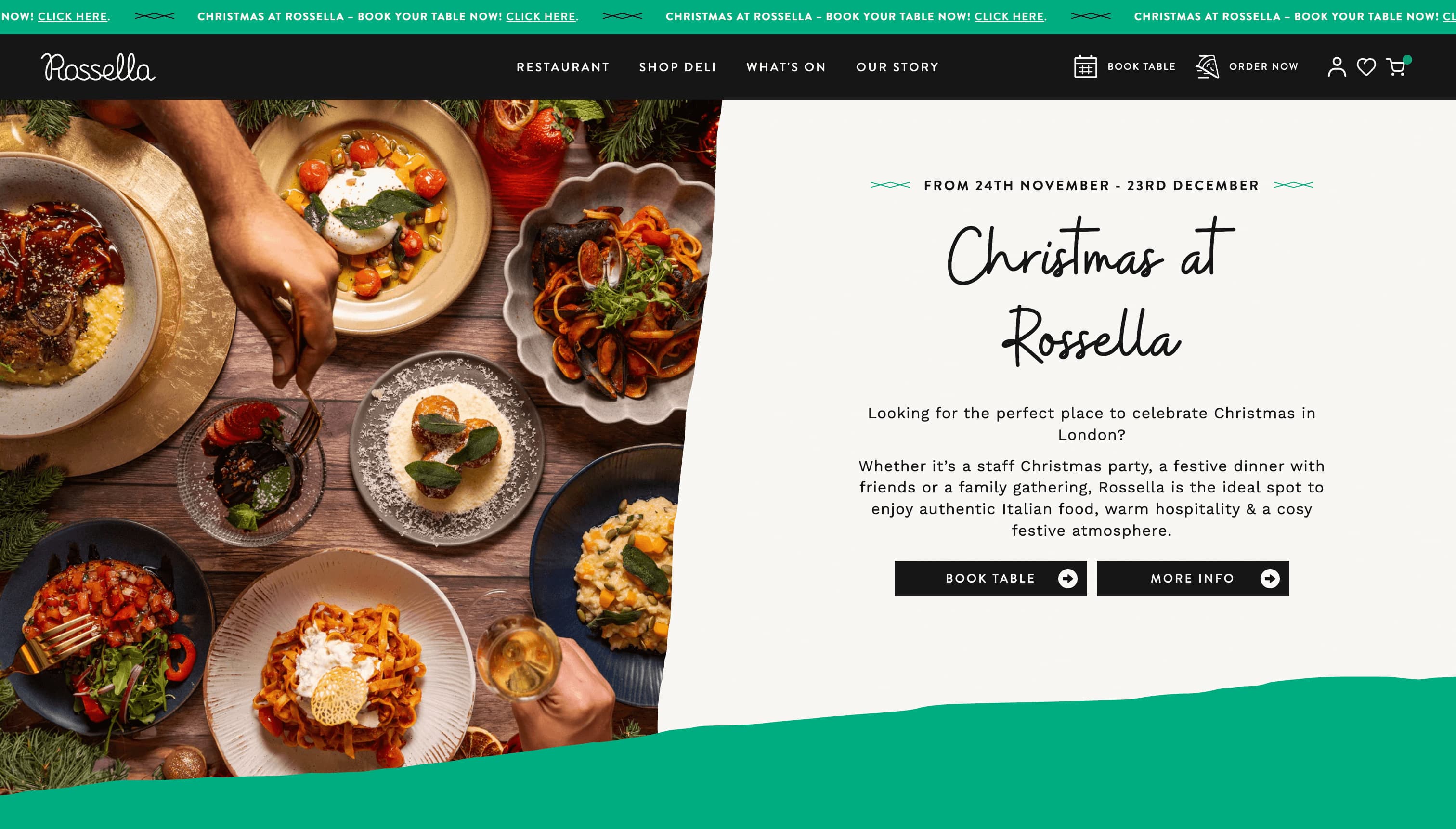
Task: Click the third Click Here banner link
Action: (1009, 16)
